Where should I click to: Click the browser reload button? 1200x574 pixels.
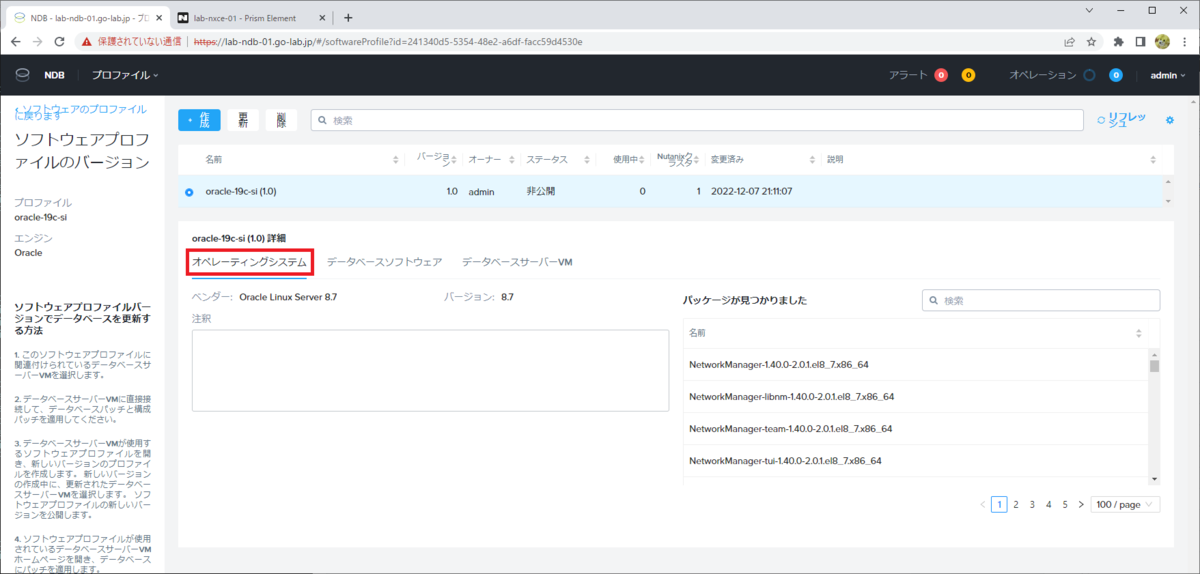[x=59, y=42]
